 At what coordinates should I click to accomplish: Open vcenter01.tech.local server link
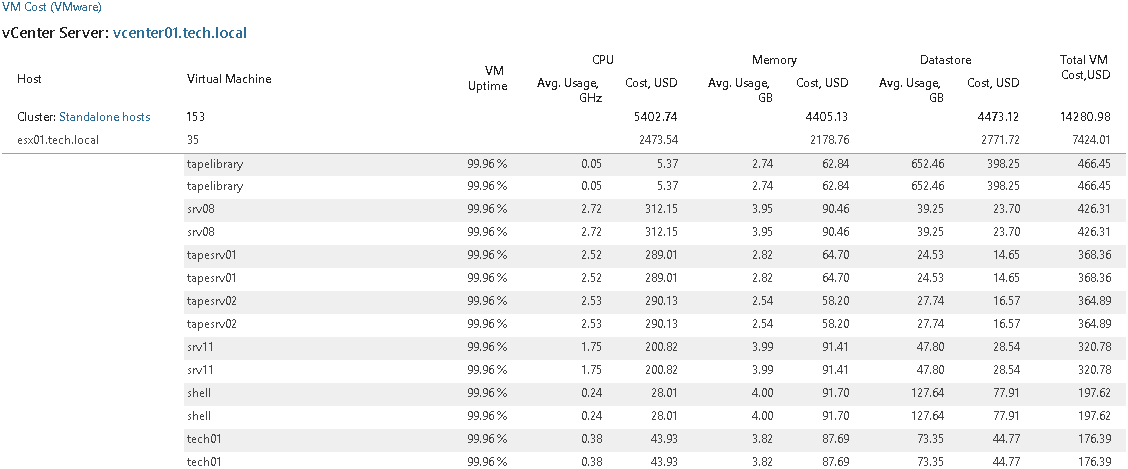181,33
